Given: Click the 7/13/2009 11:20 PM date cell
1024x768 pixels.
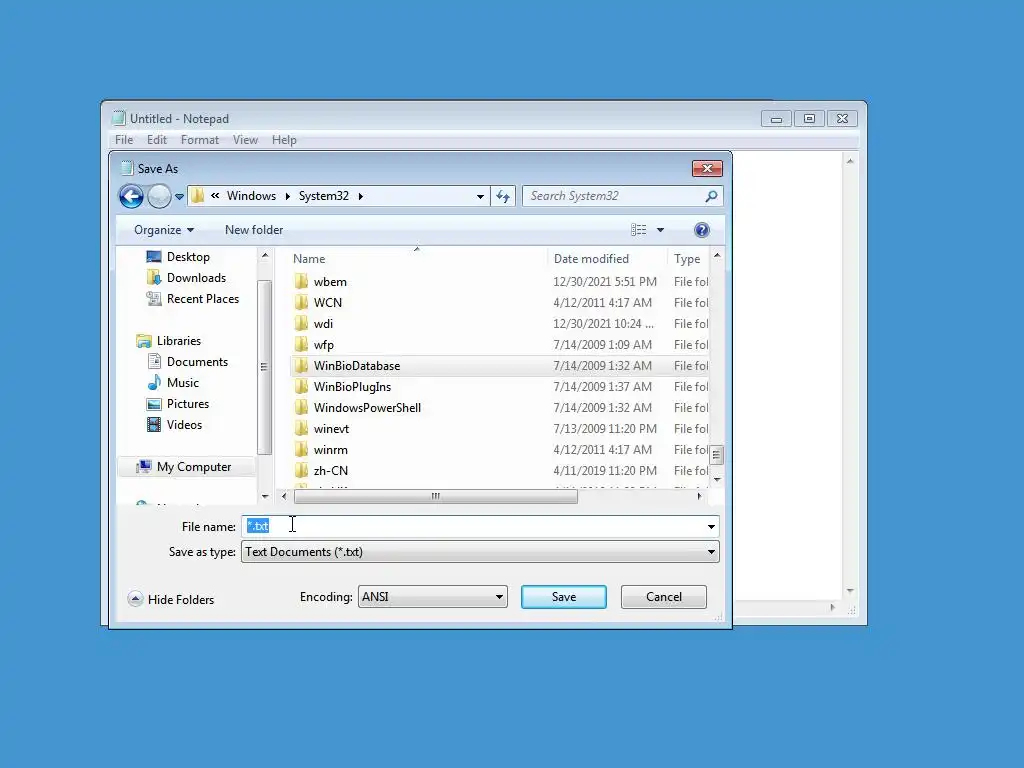Looking at the screenshot, I should click(605, 428).
